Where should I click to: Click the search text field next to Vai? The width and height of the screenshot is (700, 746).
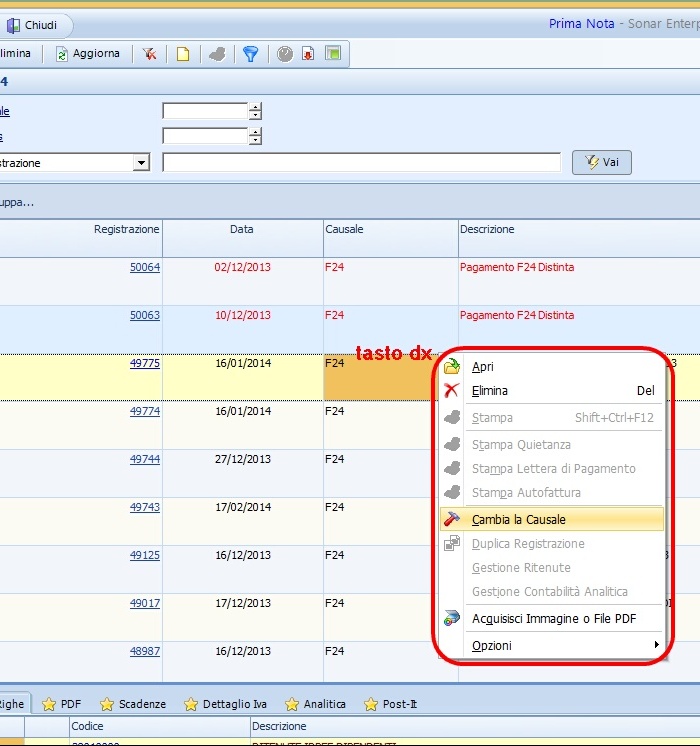coord(361,163)
